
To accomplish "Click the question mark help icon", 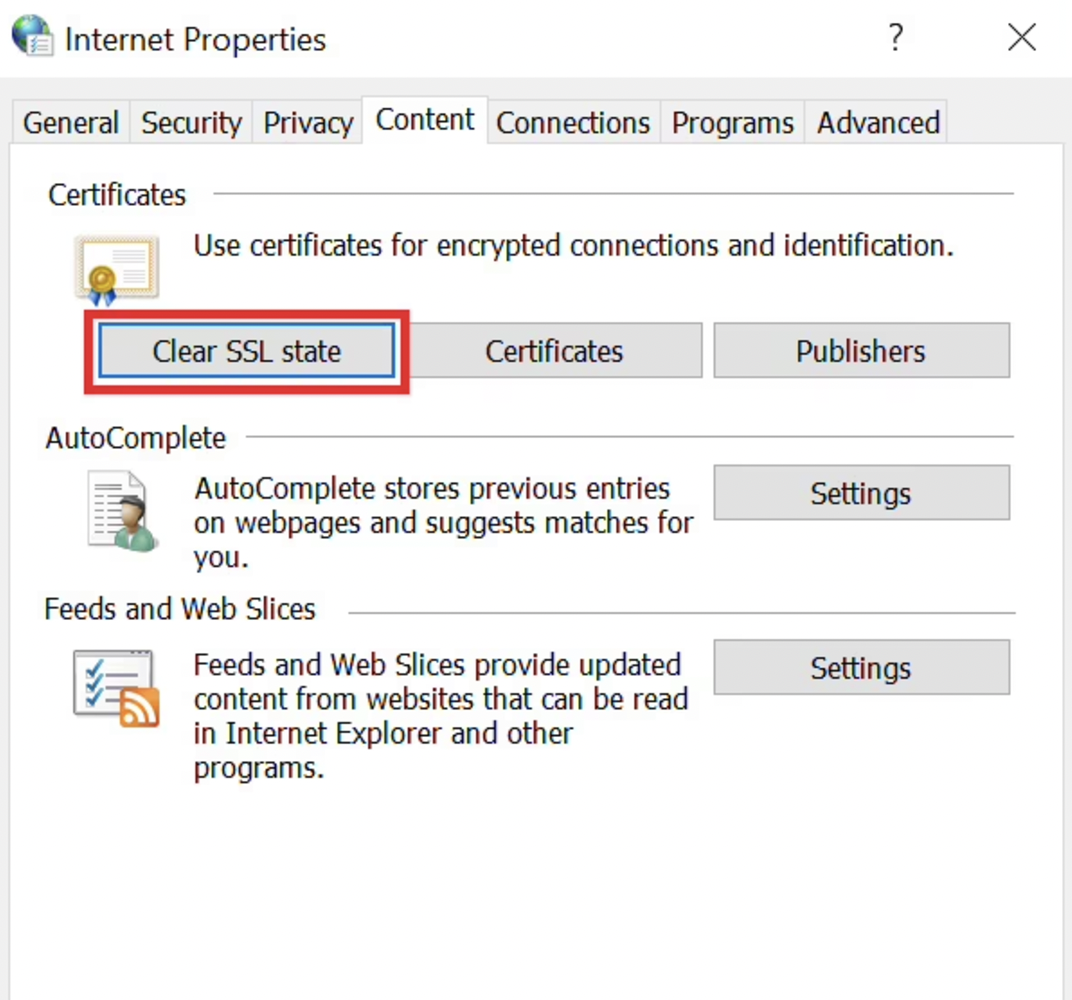I will [x=896, y=37].
